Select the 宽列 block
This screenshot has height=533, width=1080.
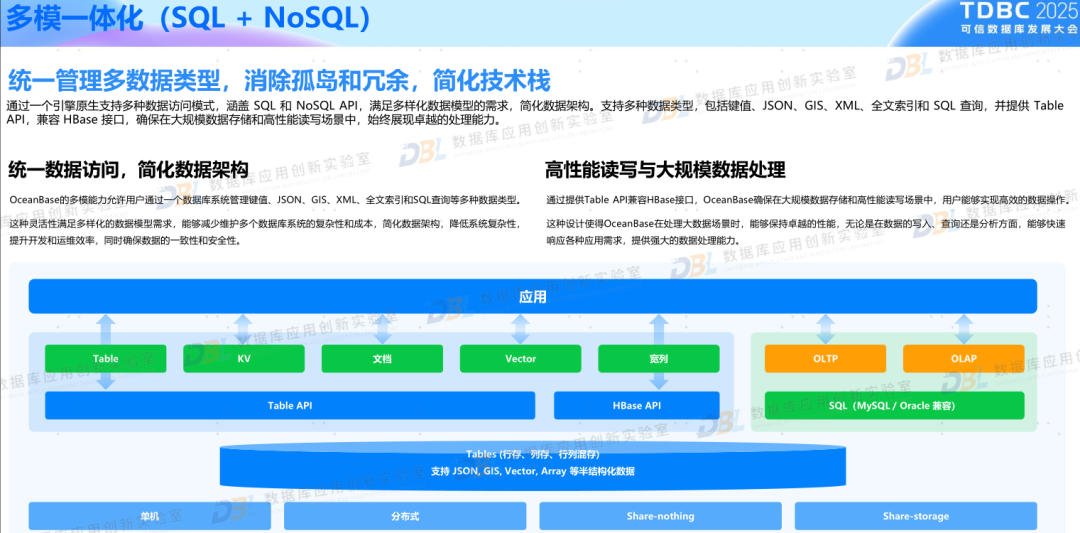(x=658, y=359)
